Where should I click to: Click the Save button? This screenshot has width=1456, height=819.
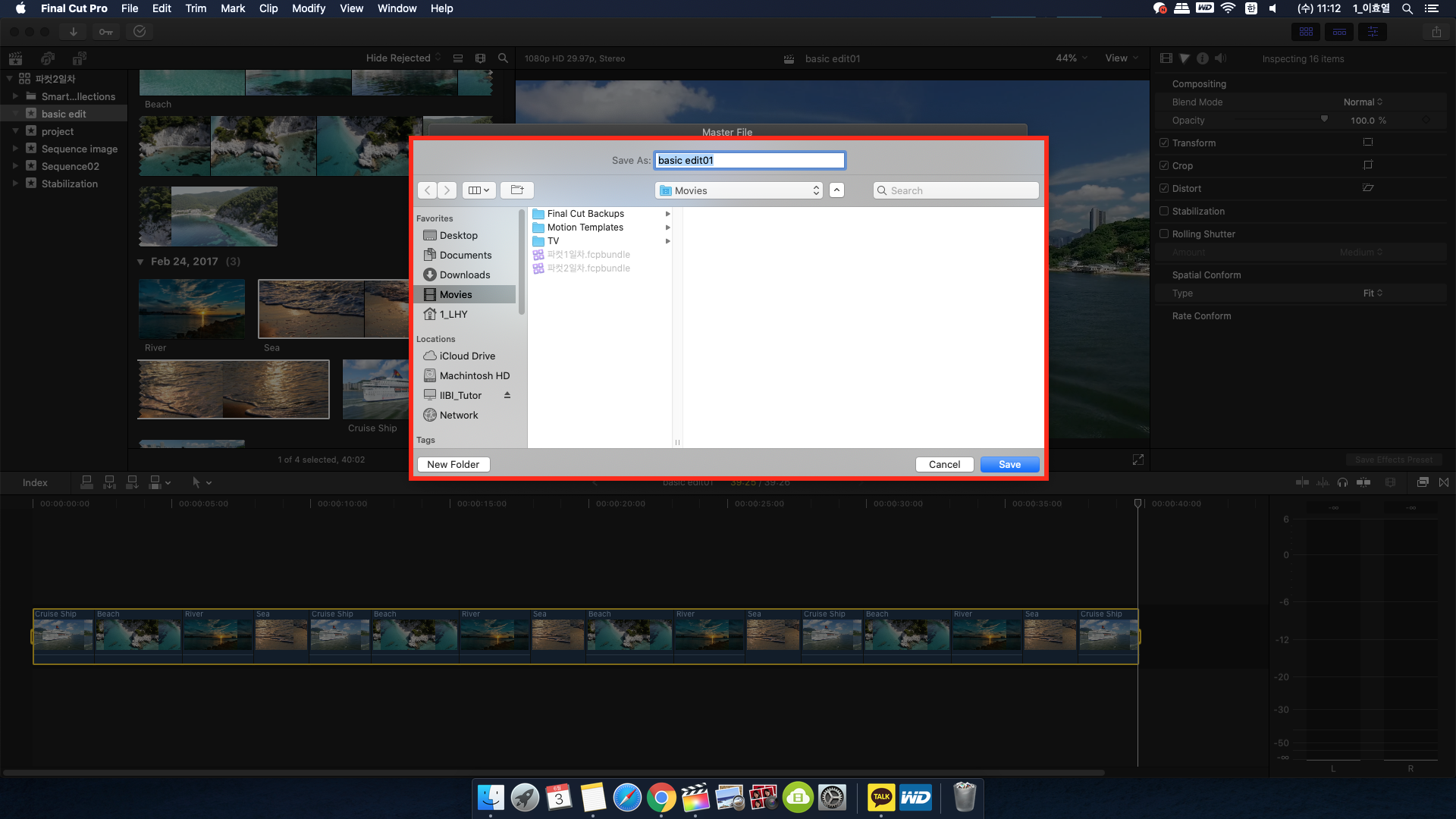point(1009,464)
